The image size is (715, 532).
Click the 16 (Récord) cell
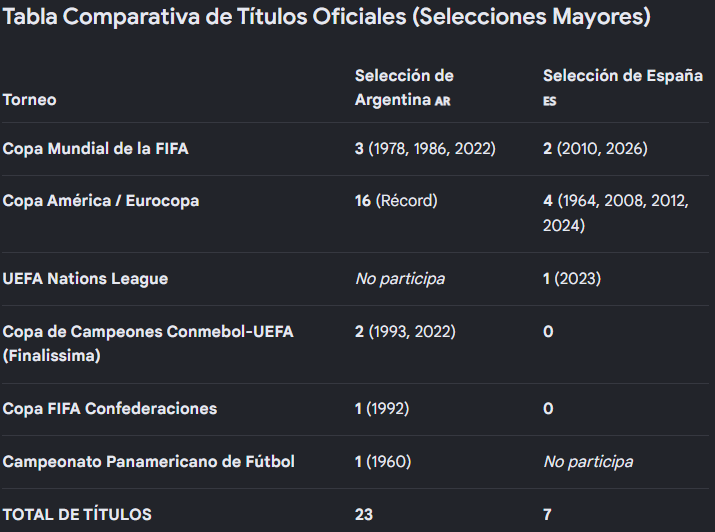(396, 201)
